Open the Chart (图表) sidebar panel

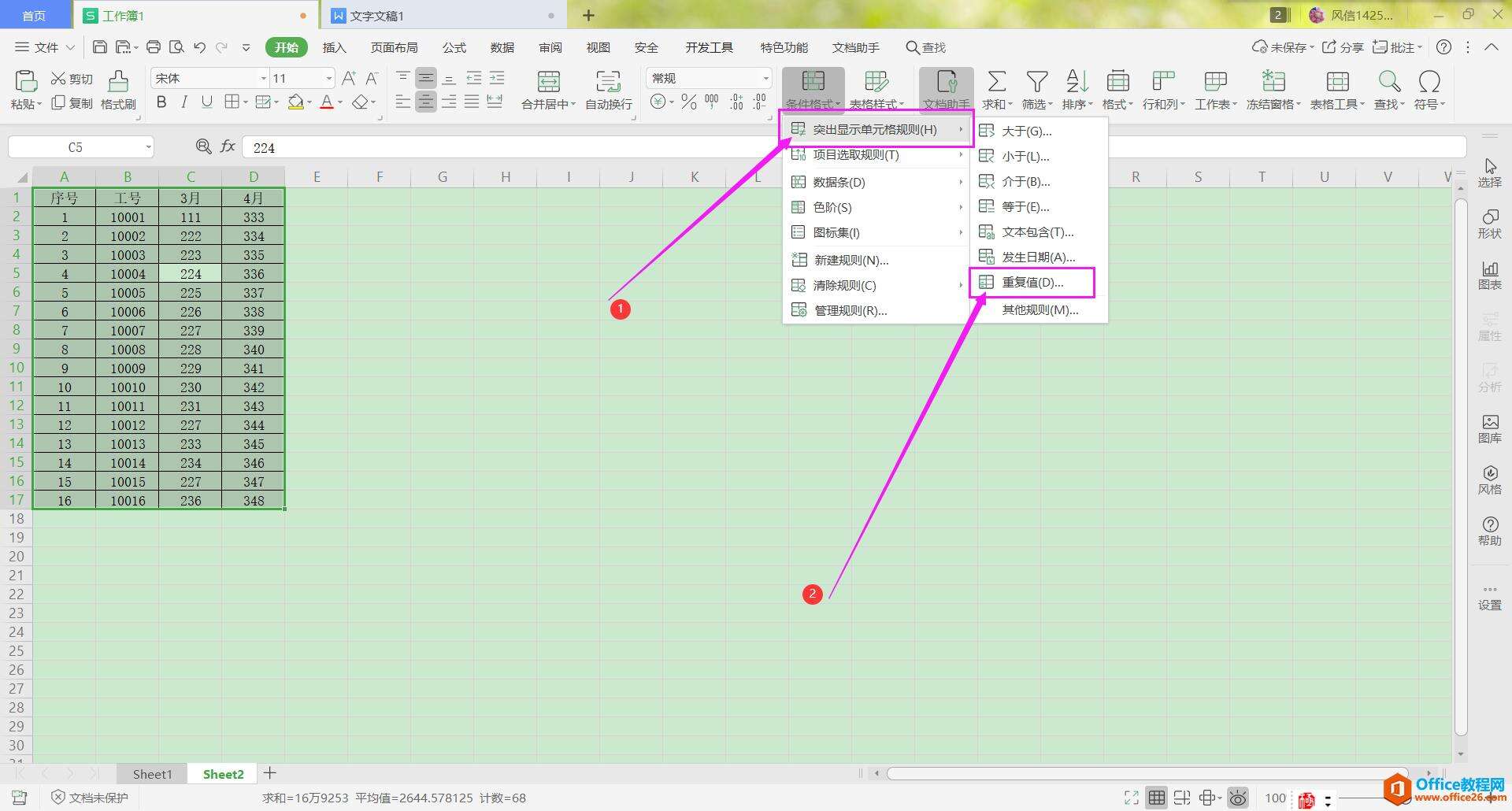click(1490, 275)
